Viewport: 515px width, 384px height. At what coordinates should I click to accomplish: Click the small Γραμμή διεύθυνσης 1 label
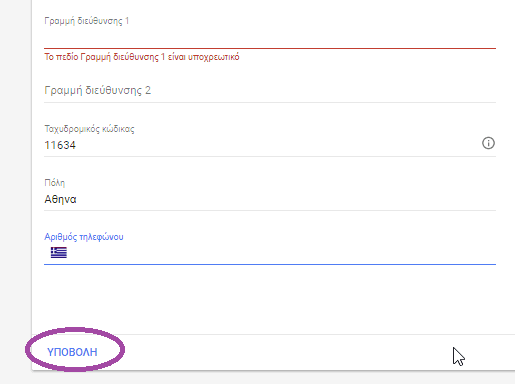(x=87, y=21)
